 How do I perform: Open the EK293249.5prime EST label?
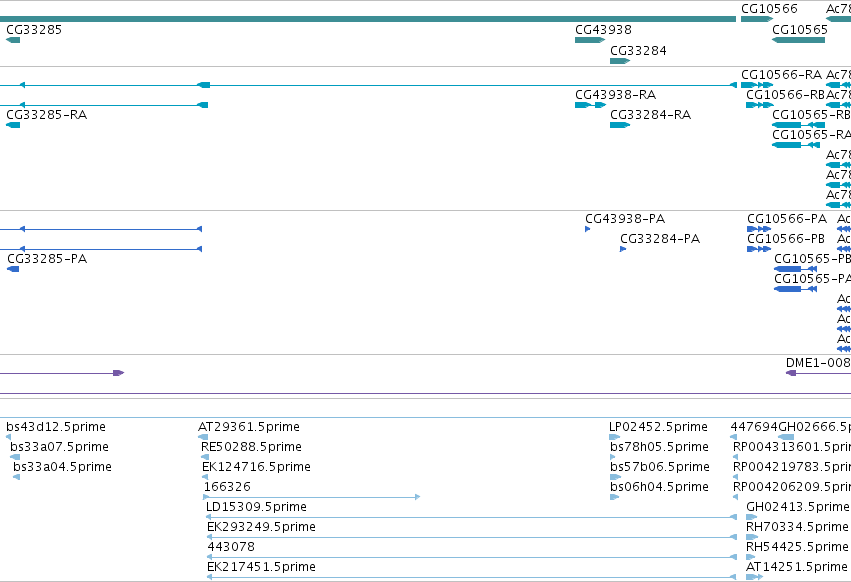tap(261, 527)
